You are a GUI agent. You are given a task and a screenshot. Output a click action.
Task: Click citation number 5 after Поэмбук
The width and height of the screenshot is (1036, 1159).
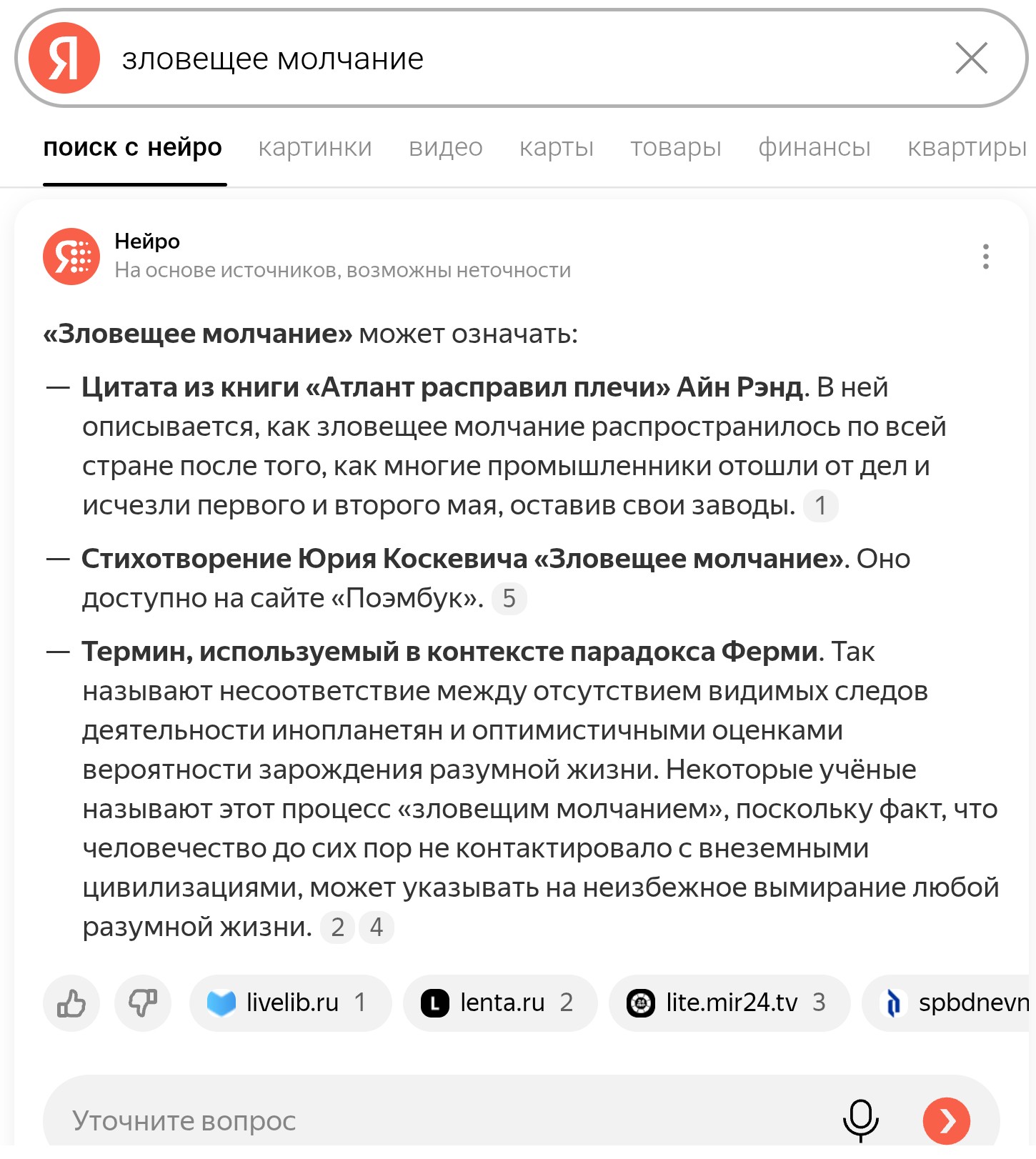click(509, 599)
